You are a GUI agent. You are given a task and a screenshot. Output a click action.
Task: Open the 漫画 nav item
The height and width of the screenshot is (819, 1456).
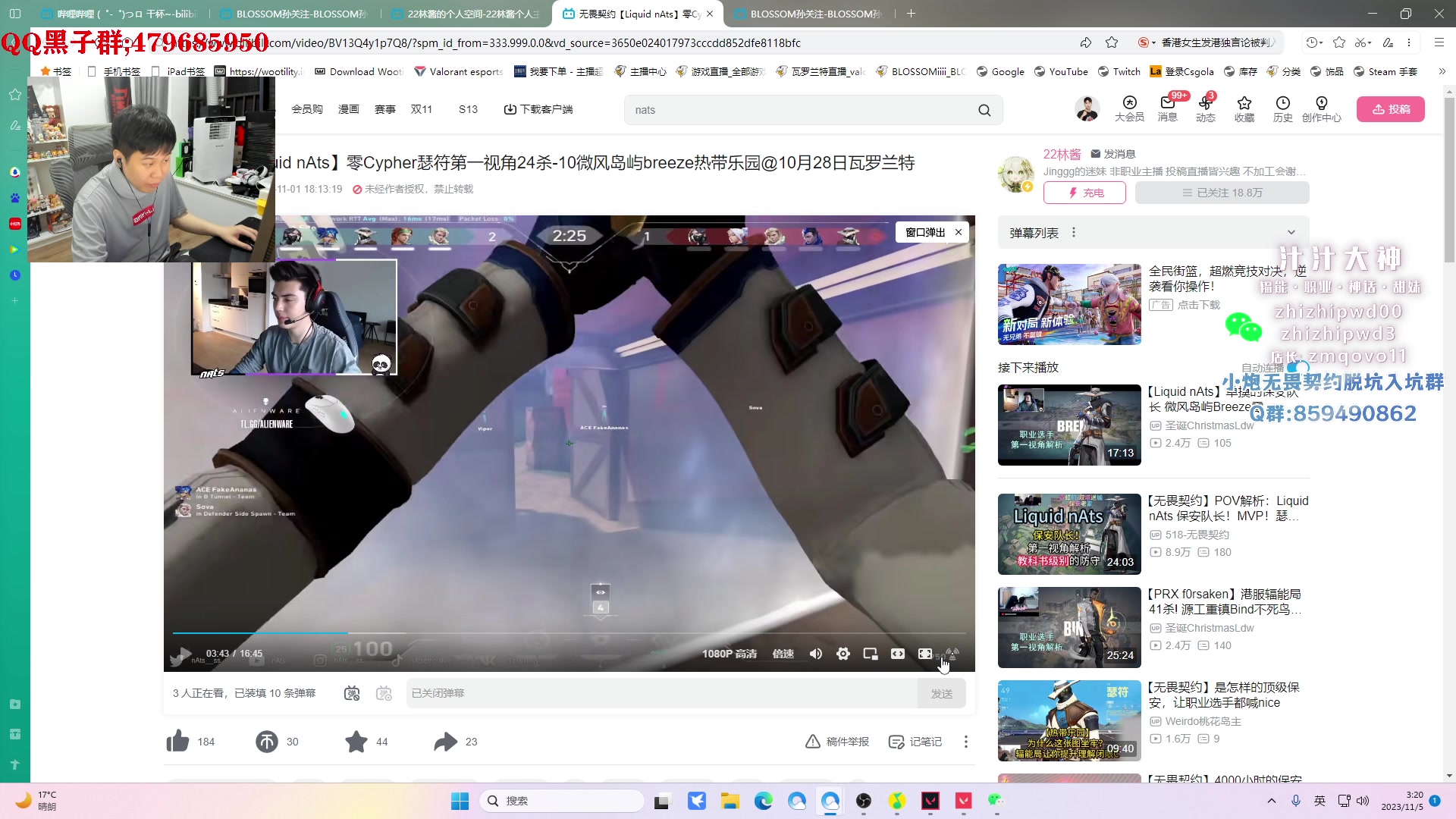click(x=349, y=109)
